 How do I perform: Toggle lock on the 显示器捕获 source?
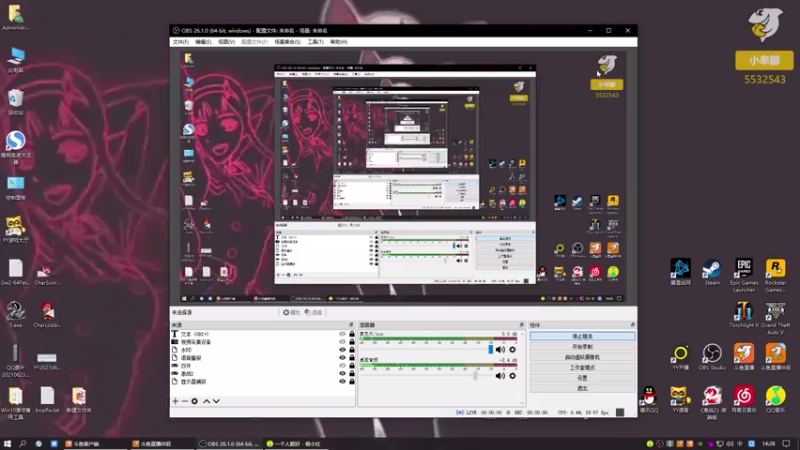pos(352,382)
